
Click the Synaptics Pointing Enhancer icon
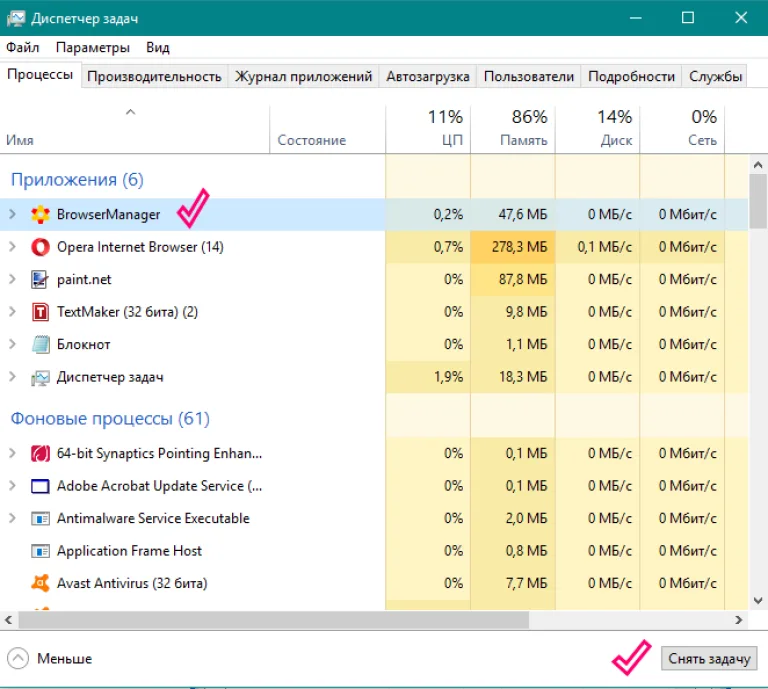(x=40, y=453)
